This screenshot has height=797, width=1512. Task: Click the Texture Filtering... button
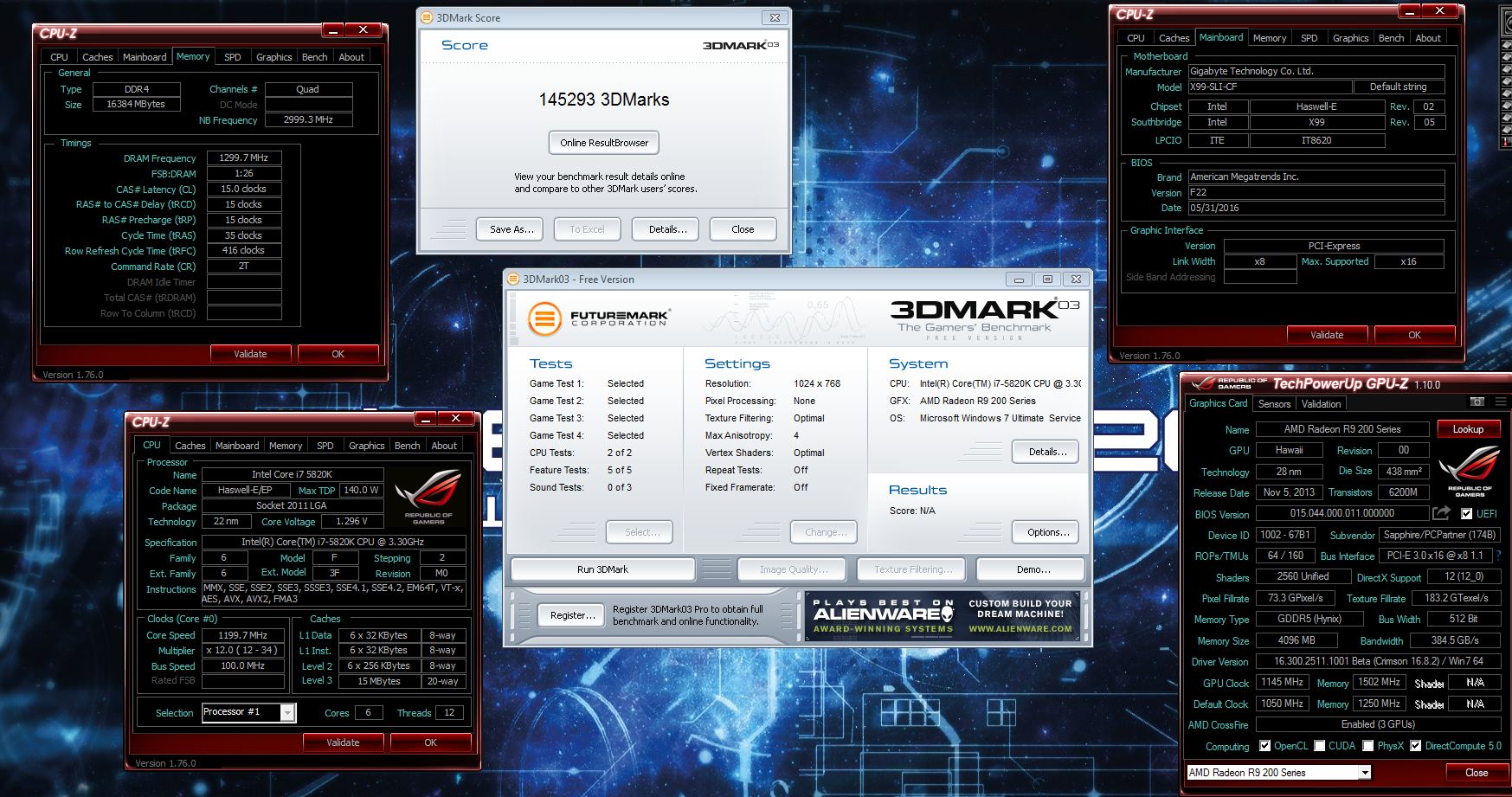(x=913, y=569)
